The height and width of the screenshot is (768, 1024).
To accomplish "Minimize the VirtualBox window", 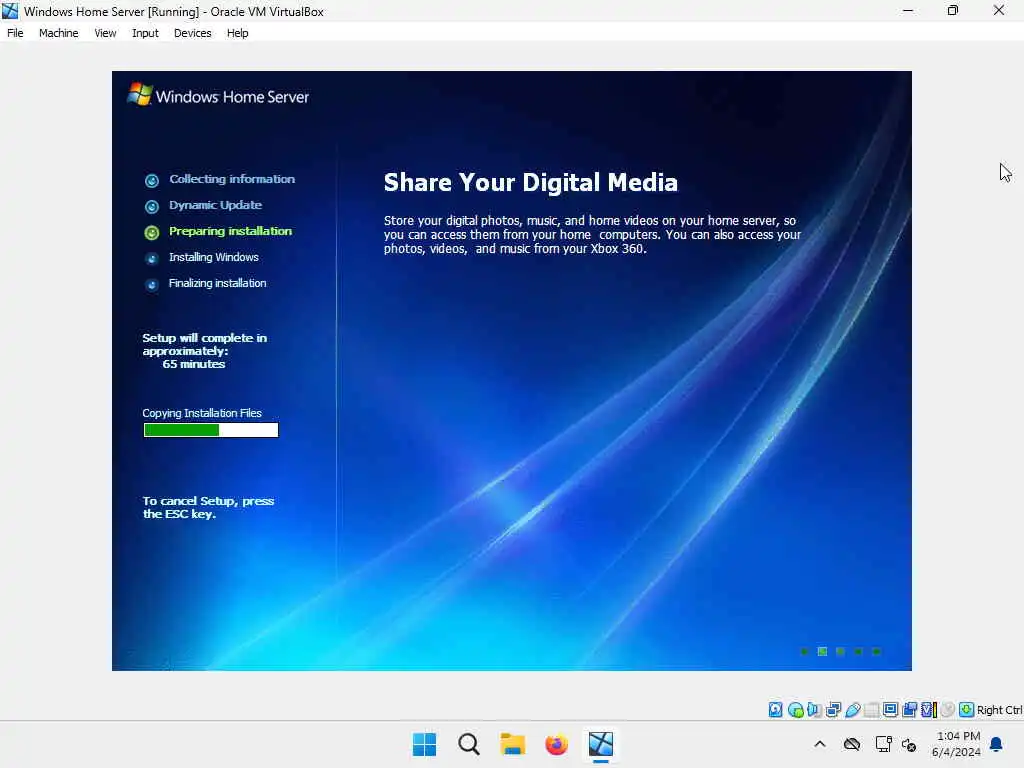I will tap(908, 10).
